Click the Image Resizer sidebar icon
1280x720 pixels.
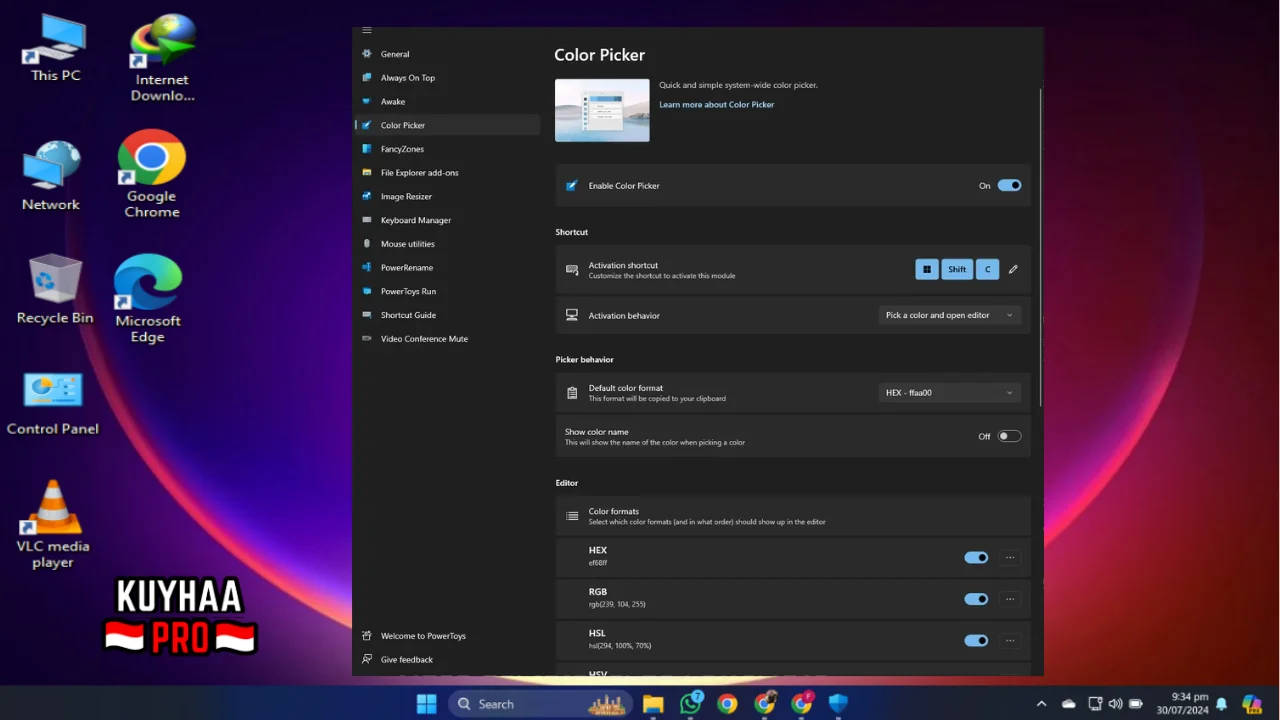(x=367, y=196)
